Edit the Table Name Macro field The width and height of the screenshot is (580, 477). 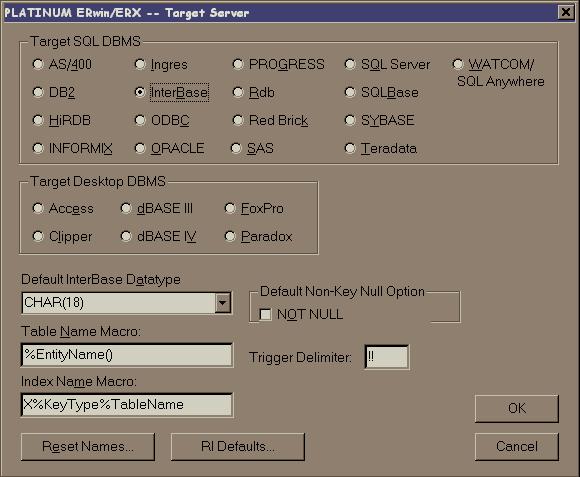[127, 355]
